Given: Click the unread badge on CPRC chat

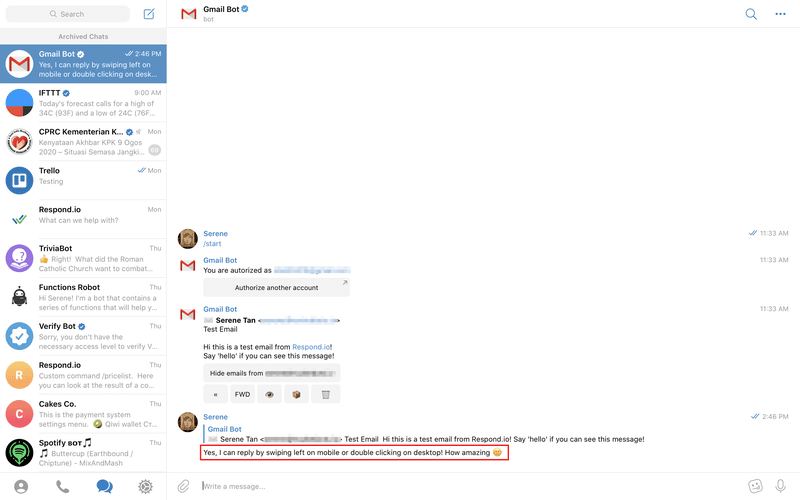Looking at the screenshot, I should [155, 150].
